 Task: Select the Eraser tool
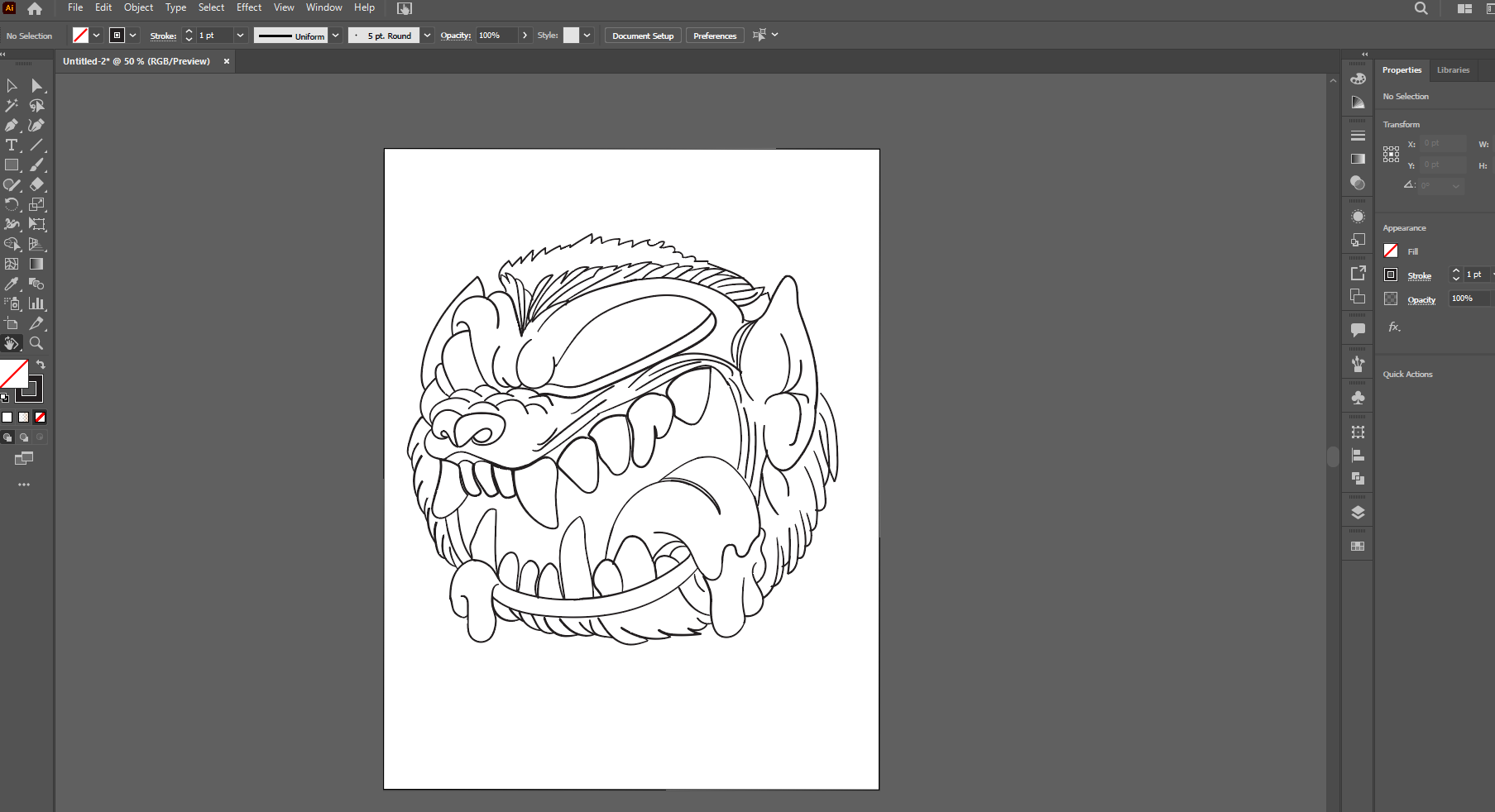point(36,185)
